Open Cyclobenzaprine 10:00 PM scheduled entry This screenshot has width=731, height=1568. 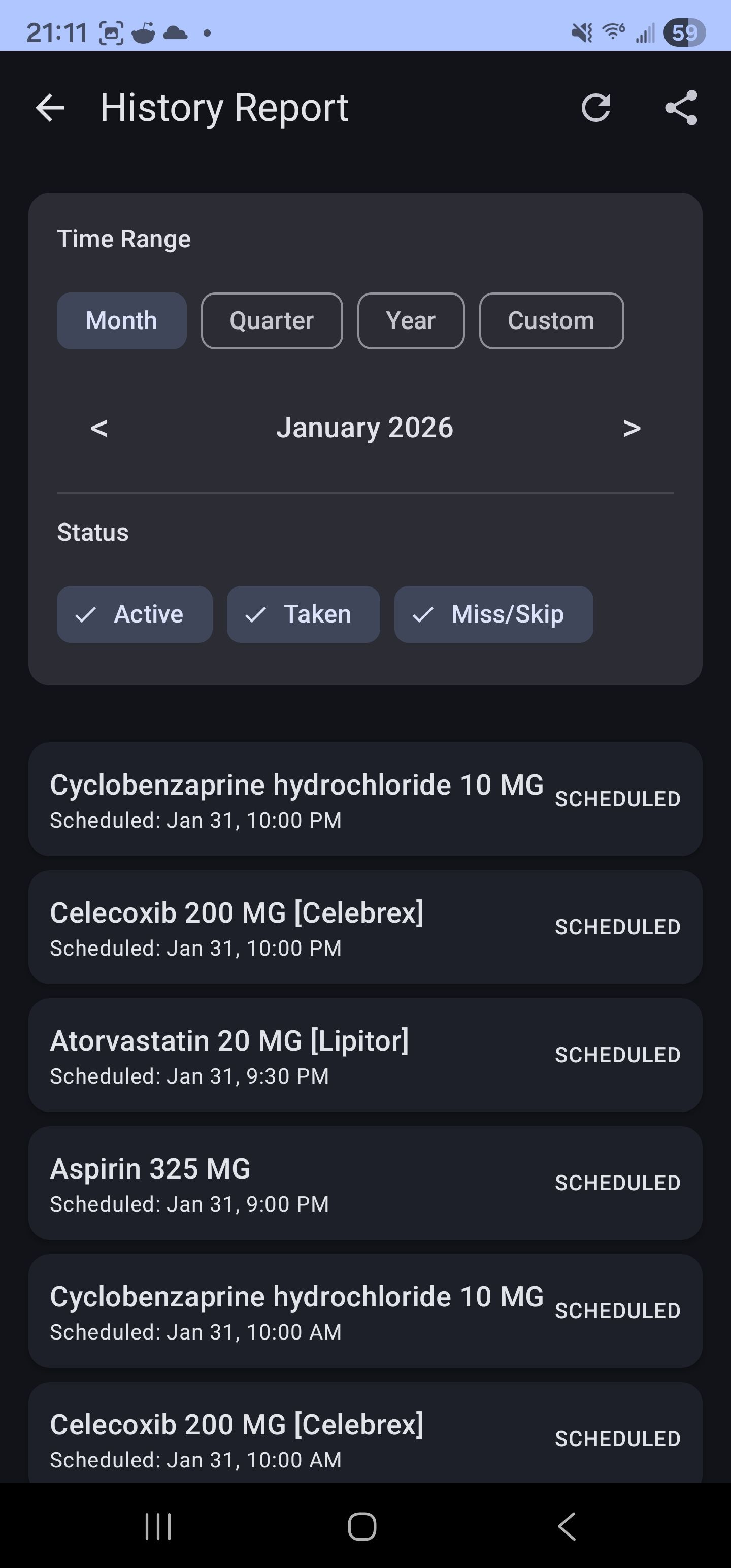[x=365, y=799]
